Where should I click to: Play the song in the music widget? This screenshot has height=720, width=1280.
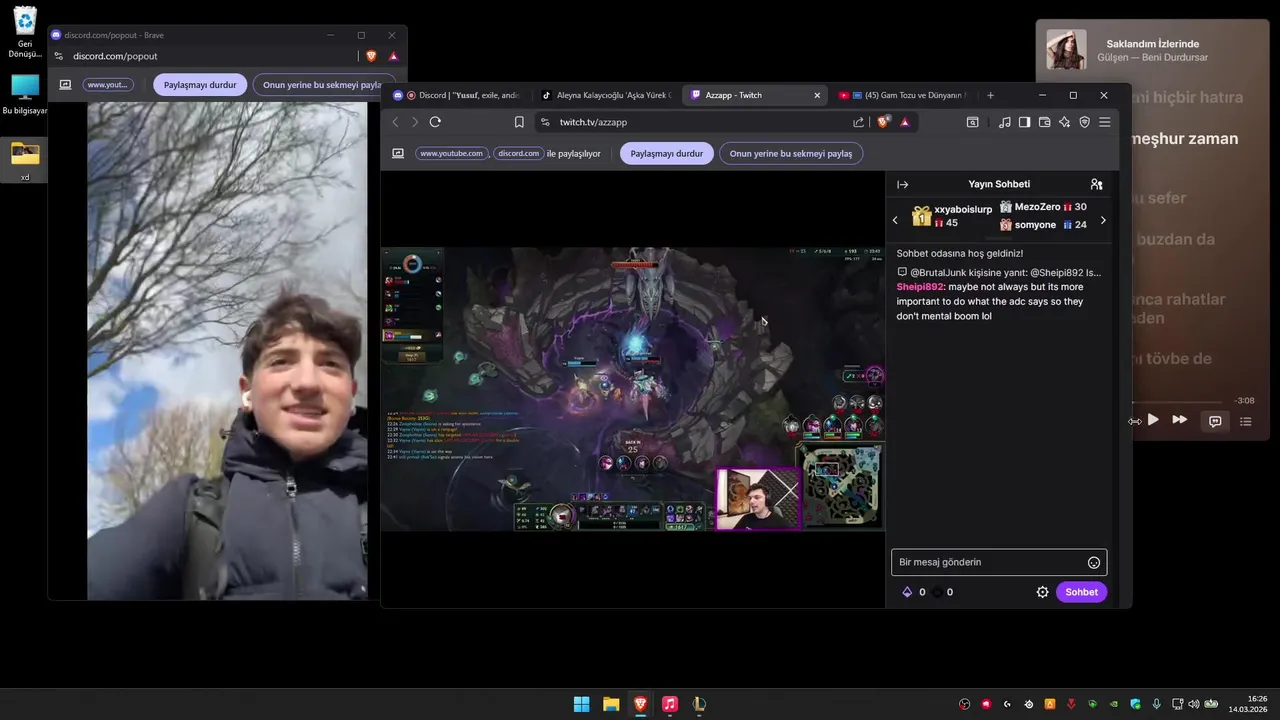pos(1153,420)
